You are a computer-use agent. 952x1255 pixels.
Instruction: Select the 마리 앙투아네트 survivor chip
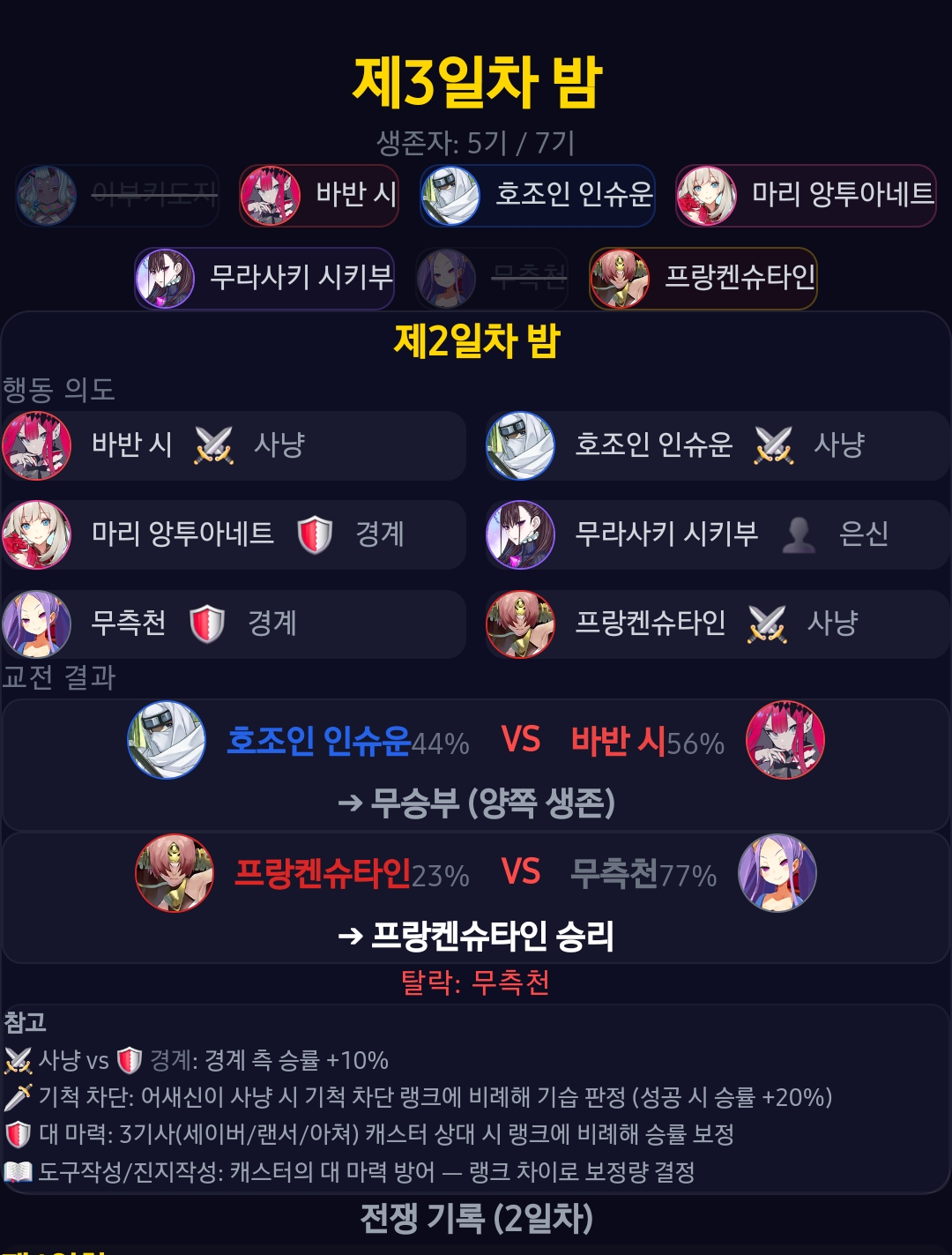[x=806, y=195]
